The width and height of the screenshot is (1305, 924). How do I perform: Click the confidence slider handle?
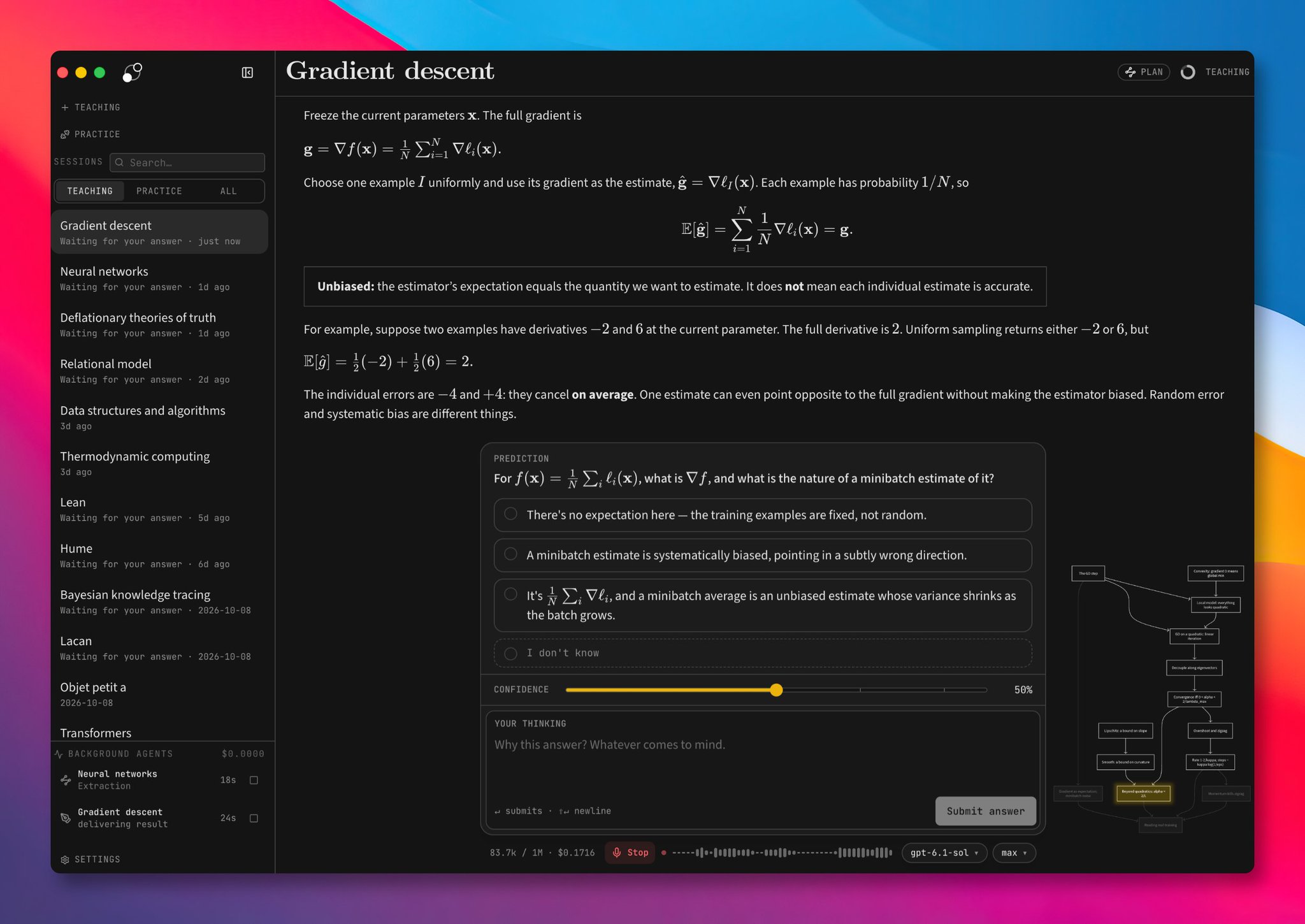coord(776,690)
